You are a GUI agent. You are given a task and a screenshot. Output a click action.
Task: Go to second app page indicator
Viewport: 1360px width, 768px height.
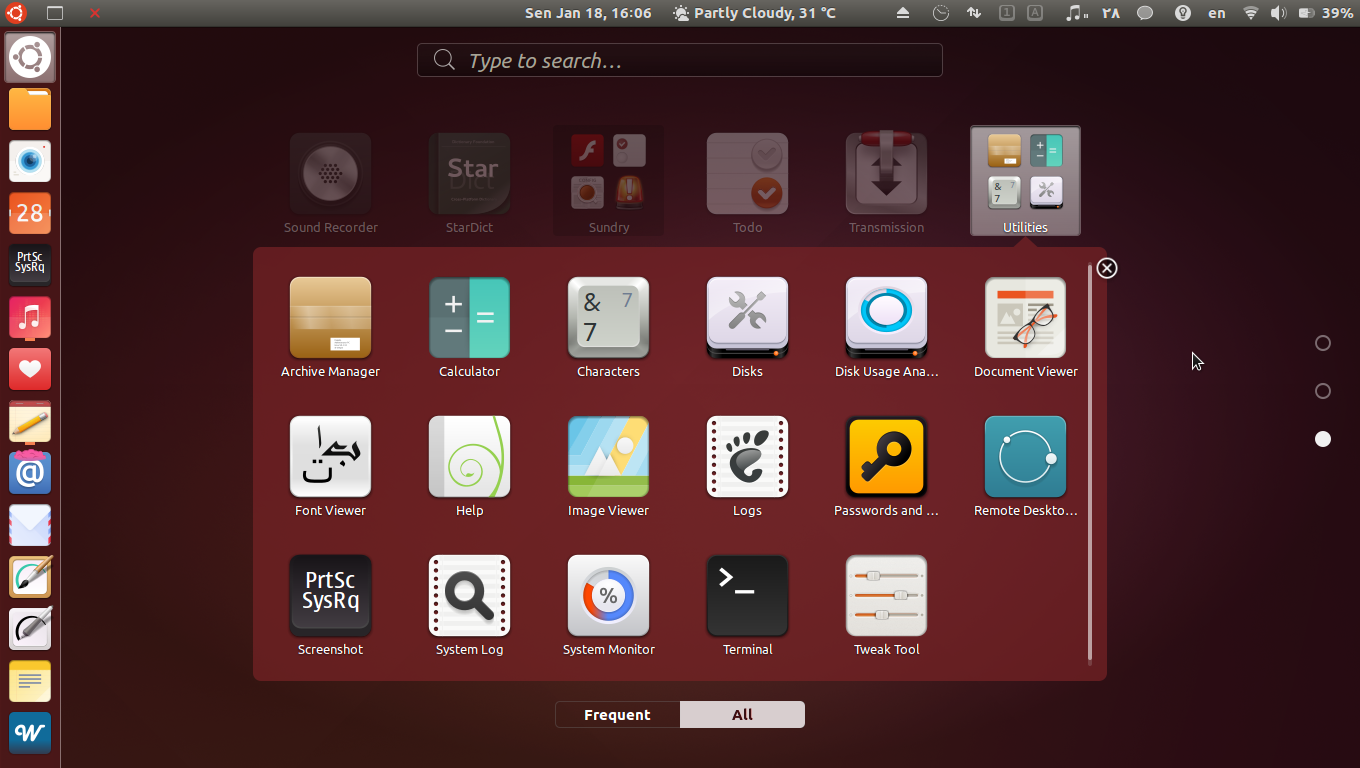pyautogui.click(x=1322, y=391)
